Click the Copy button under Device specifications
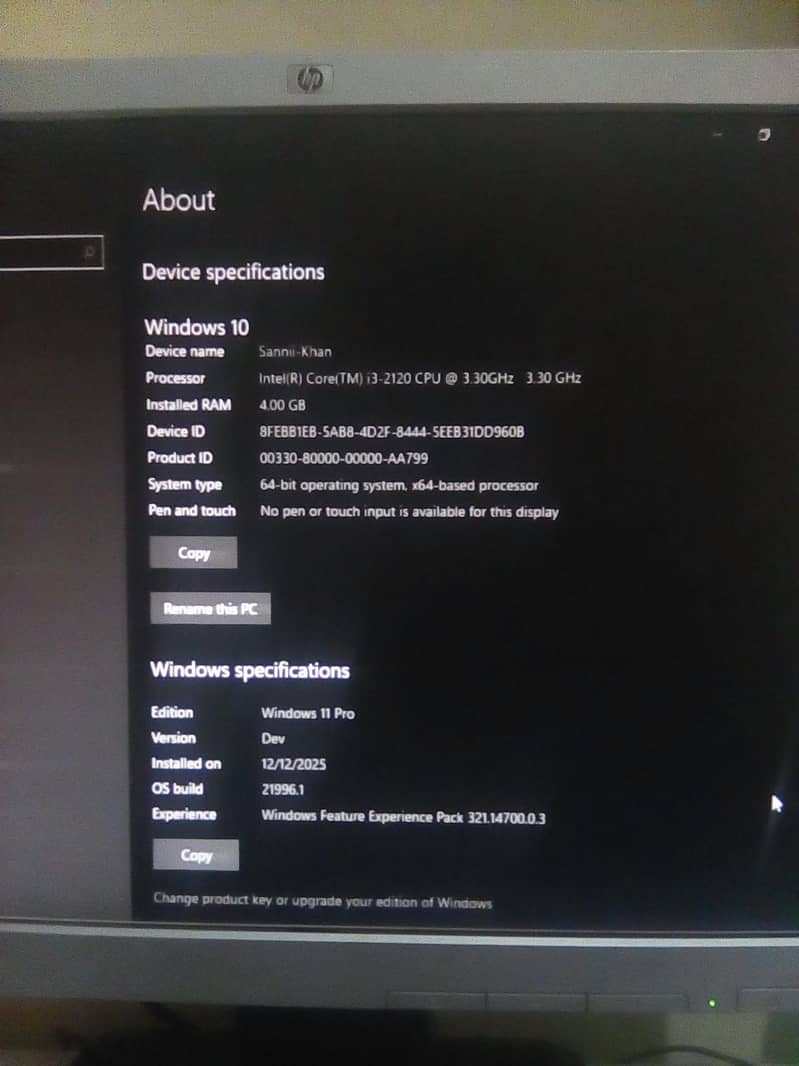This screenshot has height=1066, width=799. [193, 553]
